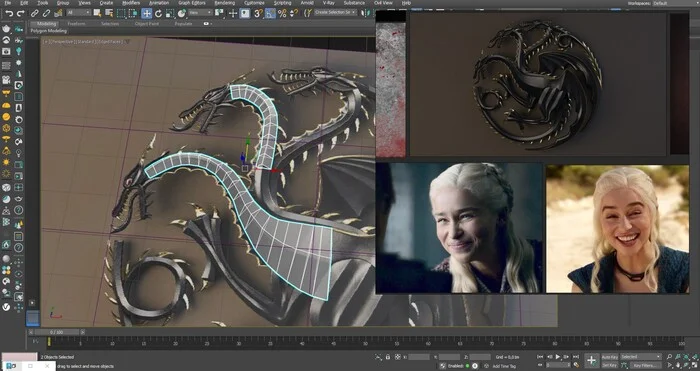
Task: Toggle the Selection Lock padlock
Action: click(x=388, y=357)
